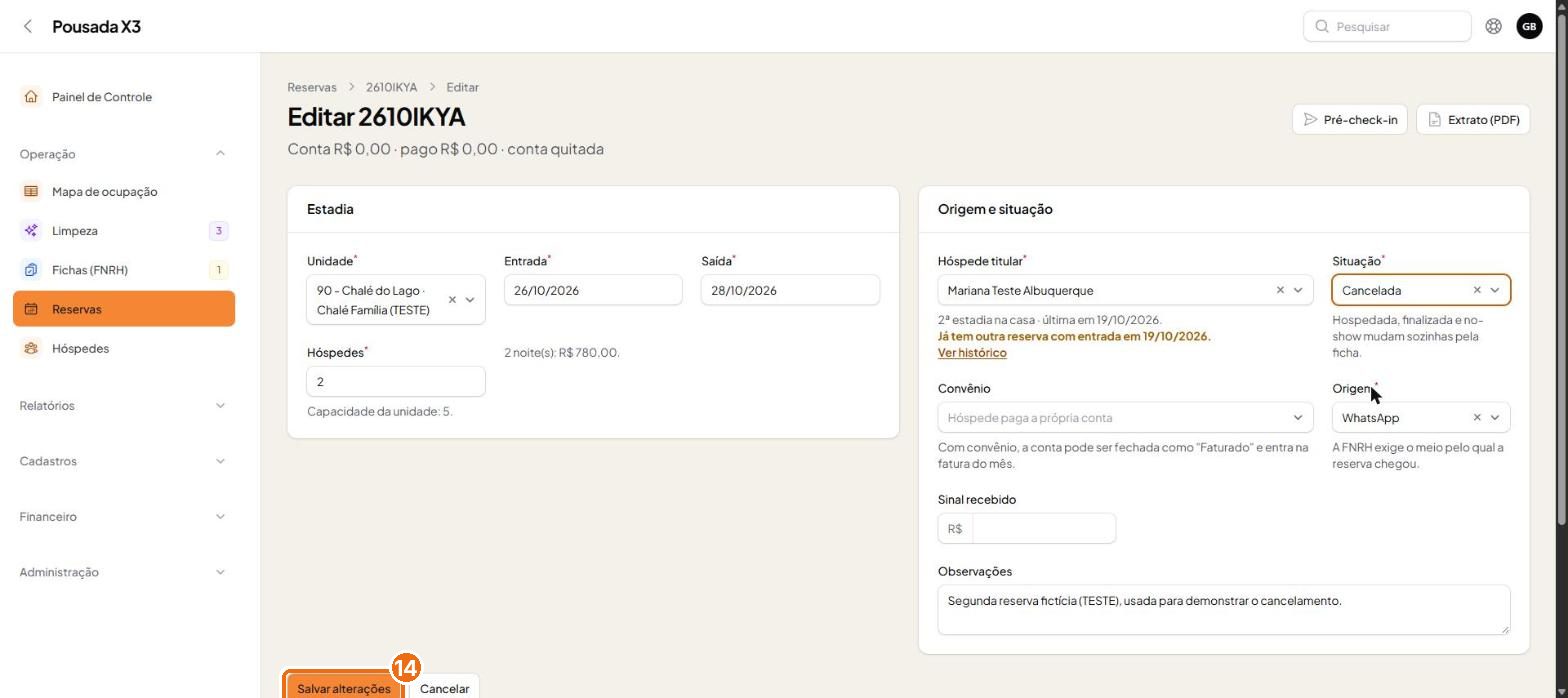
Task: Click the Cancelar button
Action: [444, 688]
